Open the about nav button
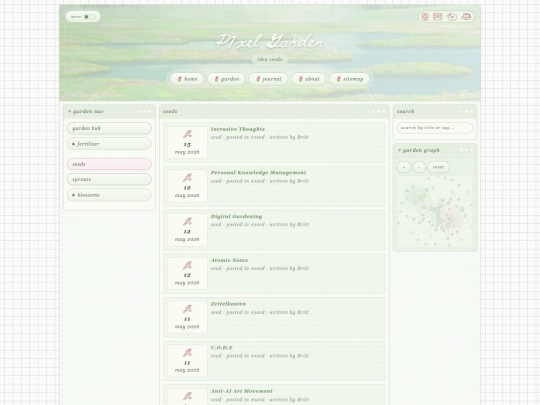This screenshot has height=405, width=540. point(309,79)
